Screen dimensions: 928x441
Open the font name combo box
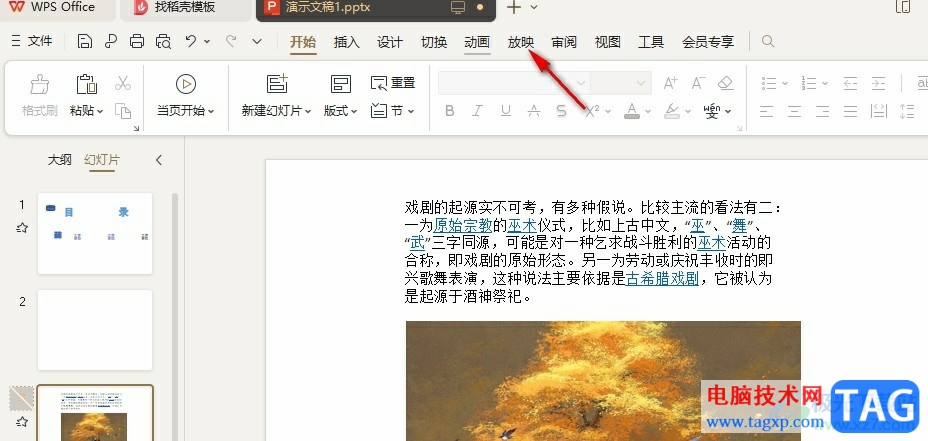(513, 83)
